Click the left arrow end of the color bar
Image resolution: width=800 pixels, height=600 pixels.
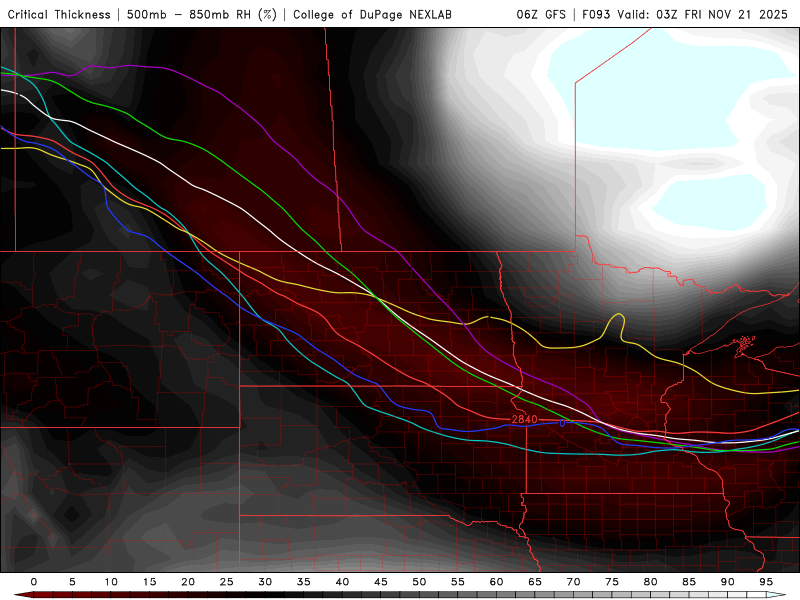coord(23,595)
